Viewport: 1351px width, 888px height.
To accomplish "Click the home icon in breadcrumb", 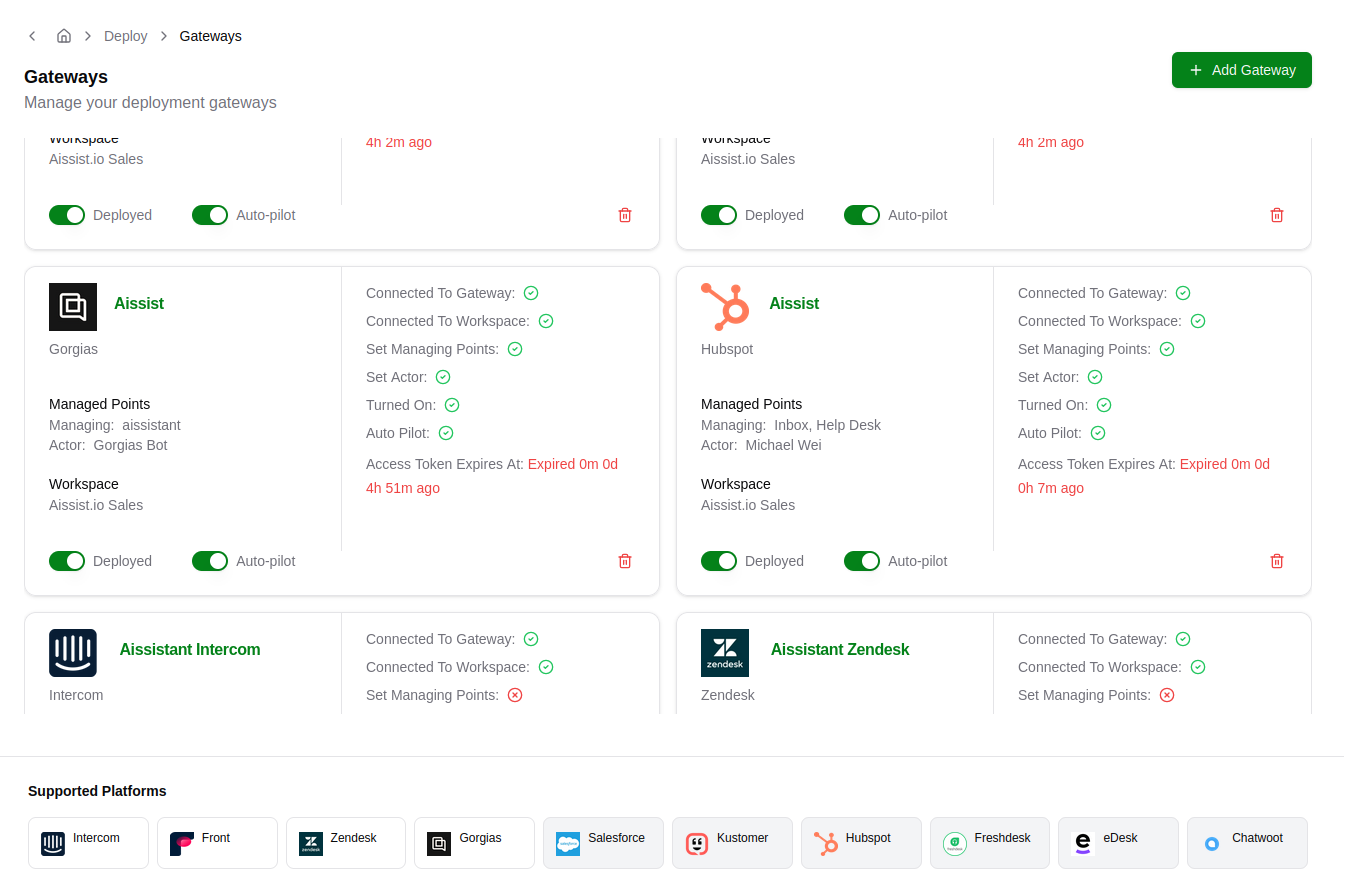I will [64, 36].
